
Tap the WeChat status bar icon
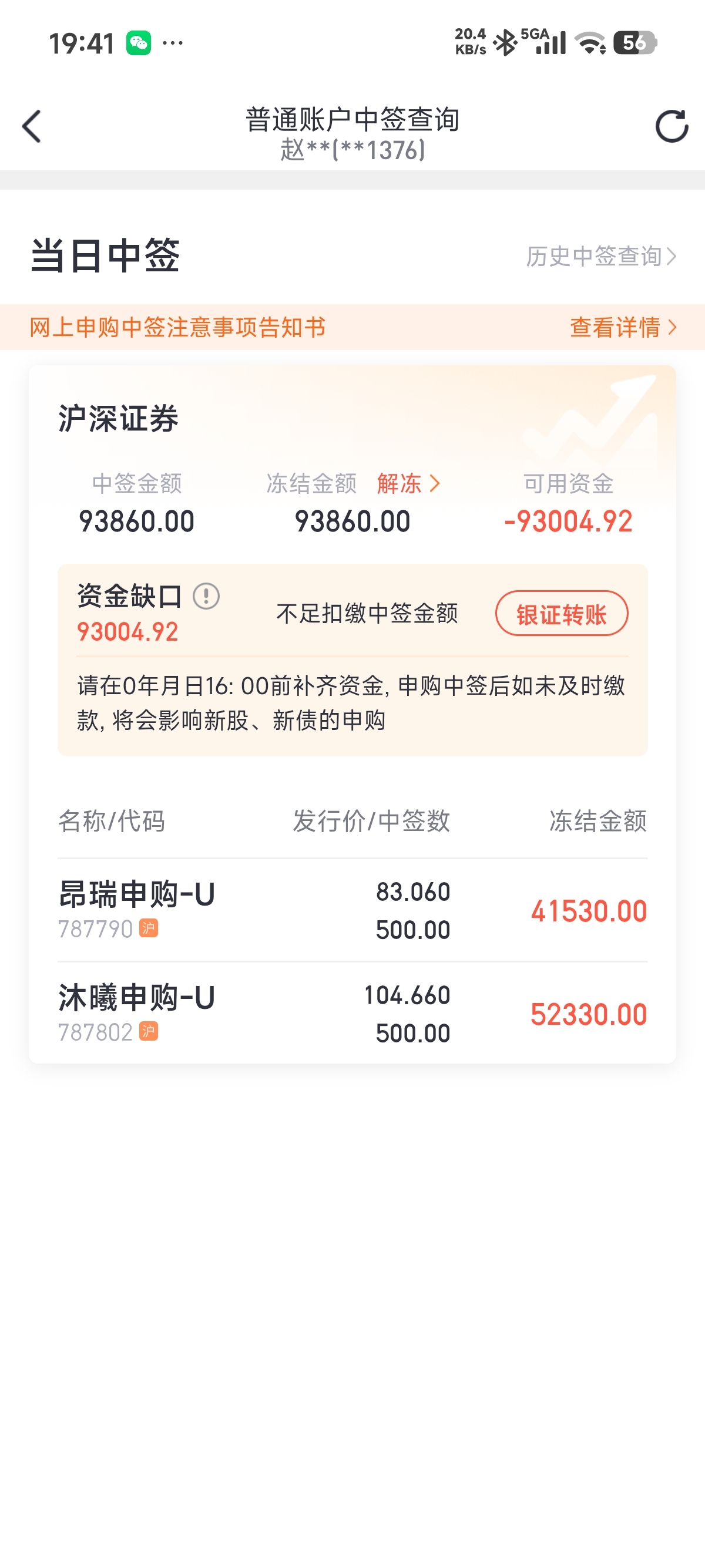tap(139, 43)
